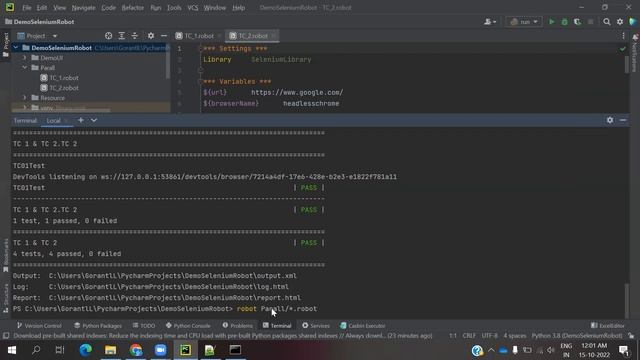
Task: Open the VCS menu
Action: tap(193, 8)
